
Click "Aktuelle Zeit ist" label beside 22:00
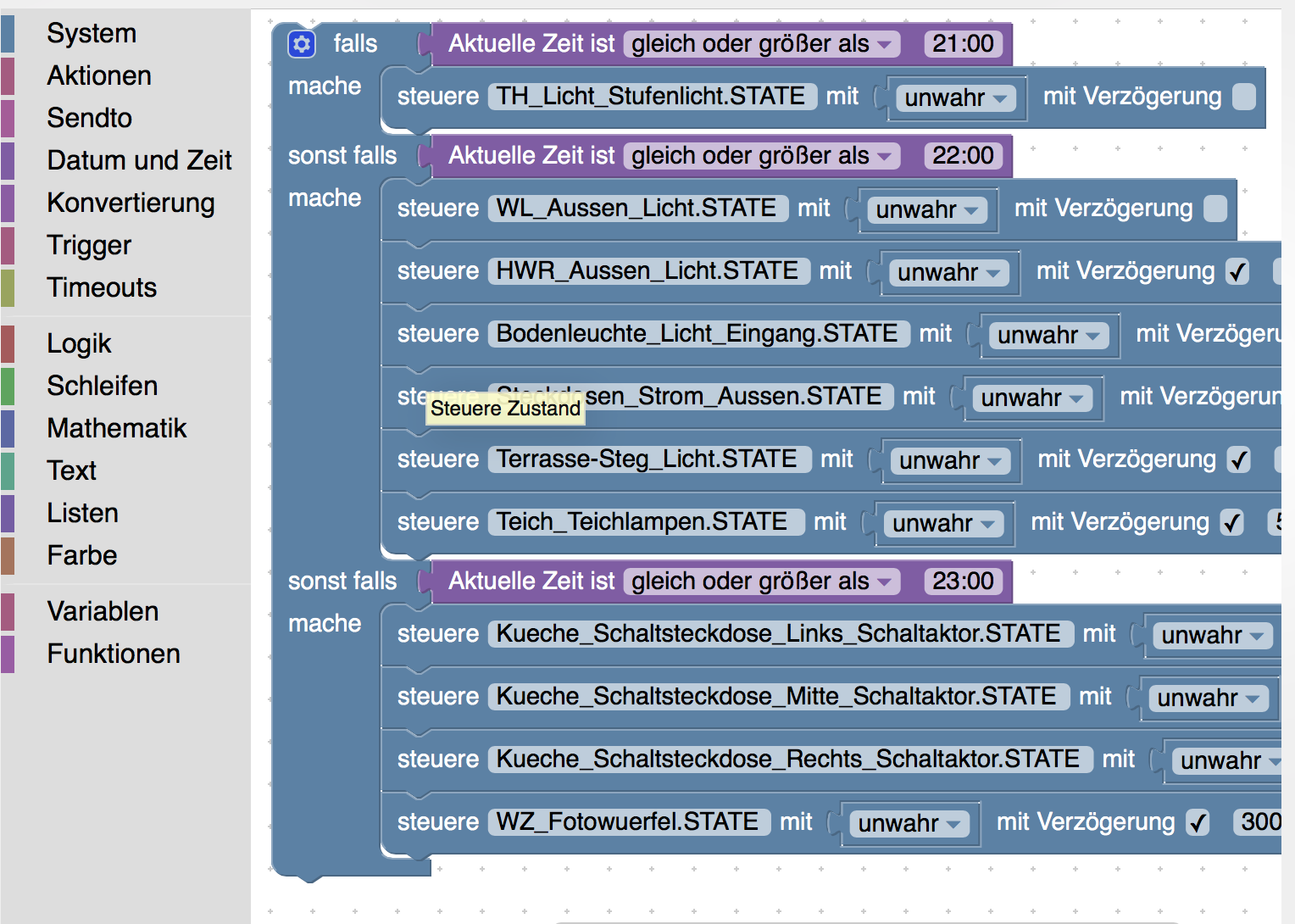click(531, 155)
